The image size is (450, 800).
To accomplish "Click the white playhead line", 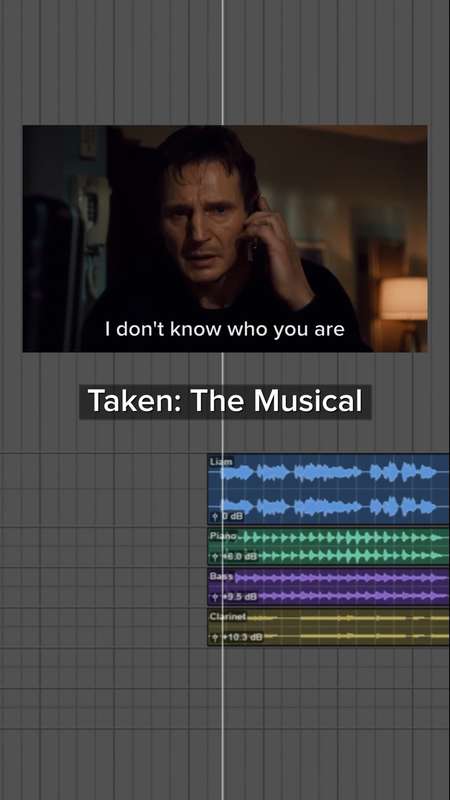I will [x=222, y=714].
